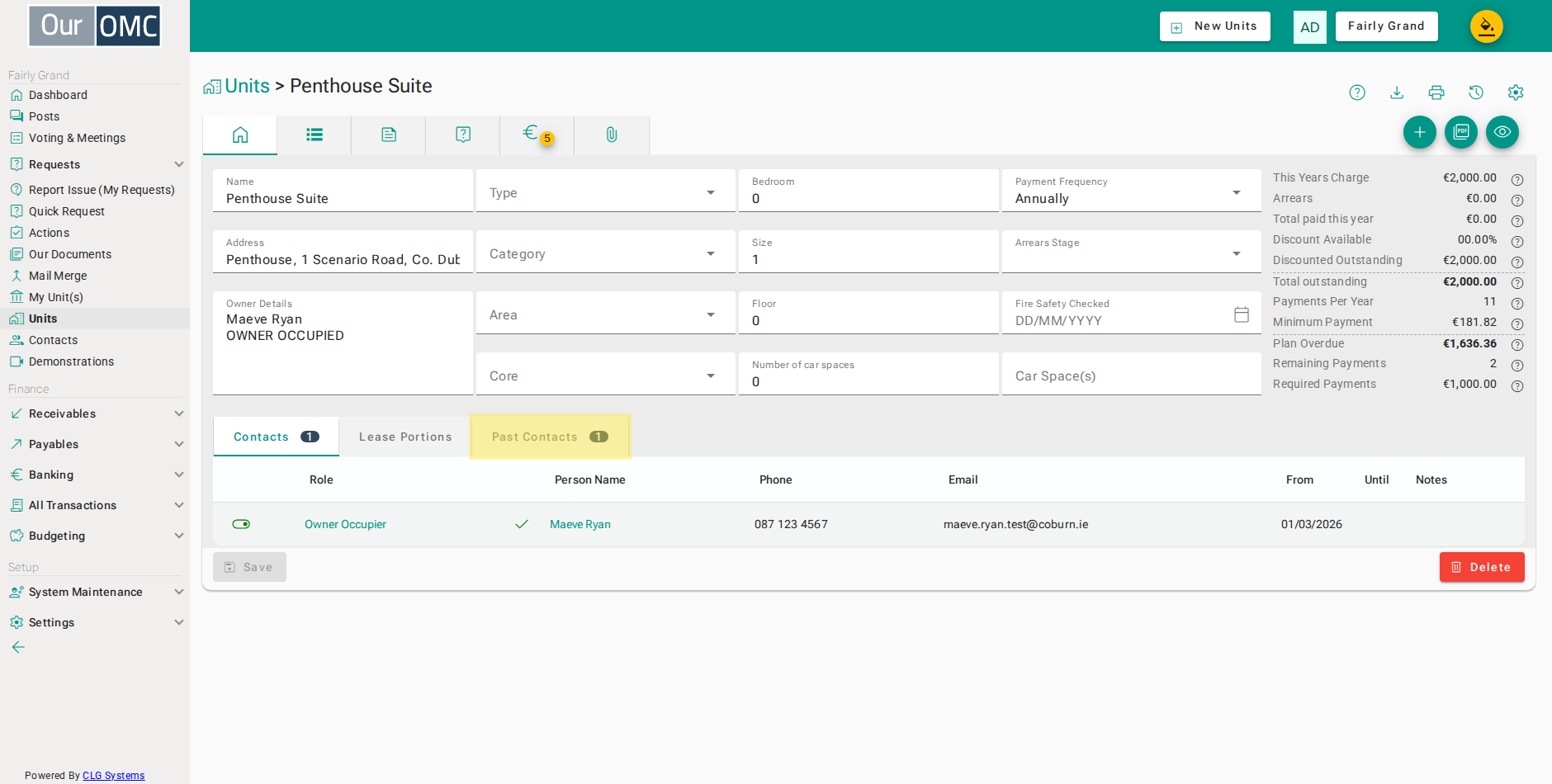1552x784 pixels.
Task: Select the Contacts tab
Action: click(x=276, y=437)
